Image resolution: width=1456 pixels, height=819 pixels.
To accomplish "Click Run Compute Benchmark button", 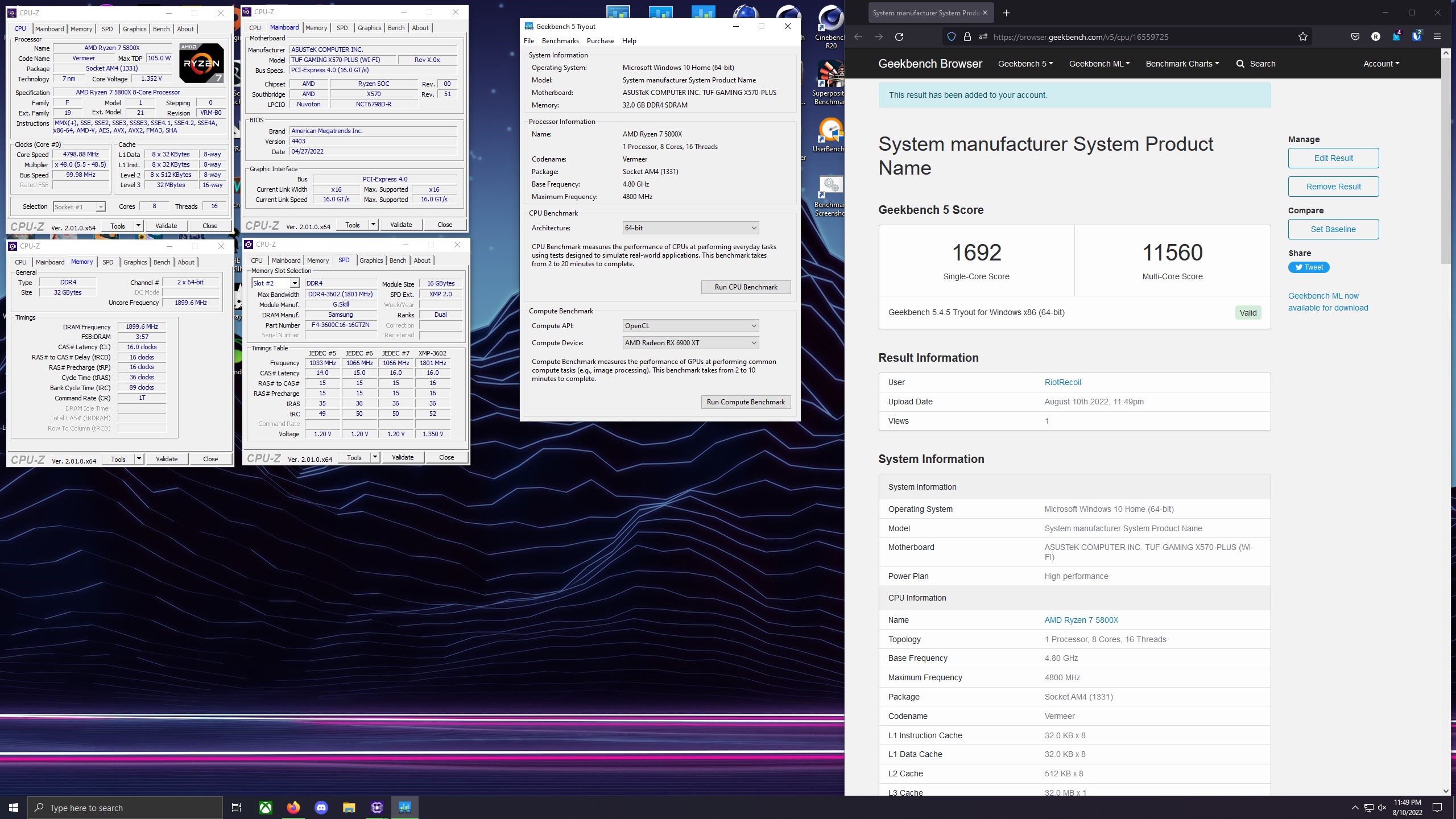I will click(x=746, y=402).
